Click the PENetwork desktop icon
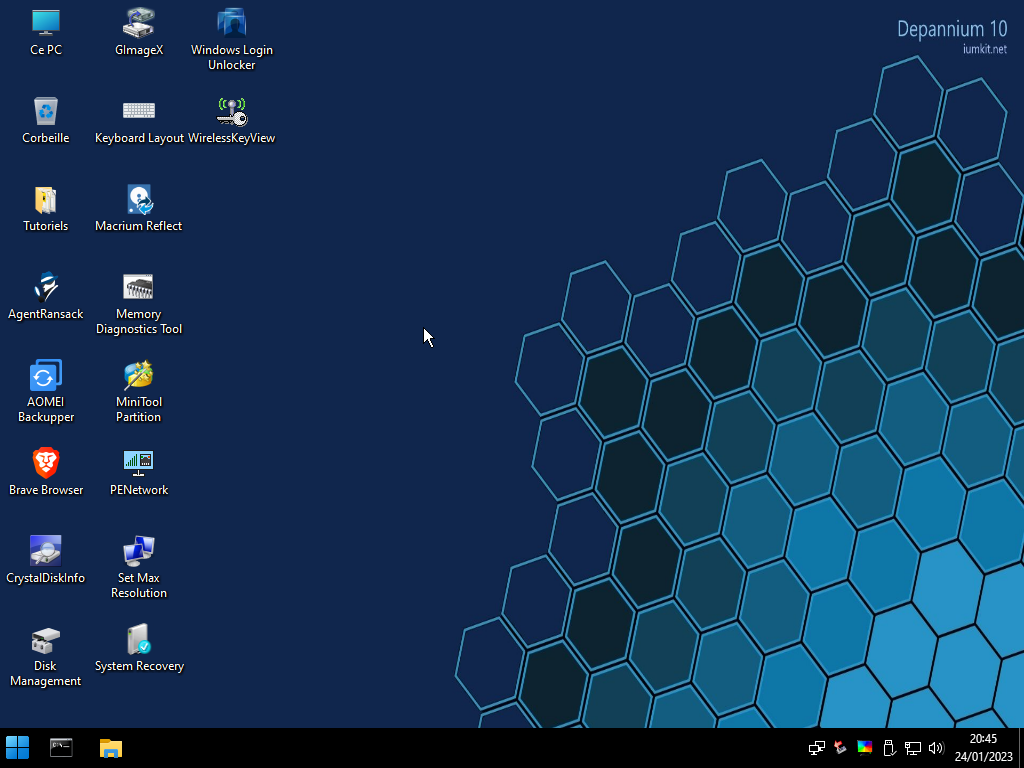1024x768 pixels. coord(138,473)
